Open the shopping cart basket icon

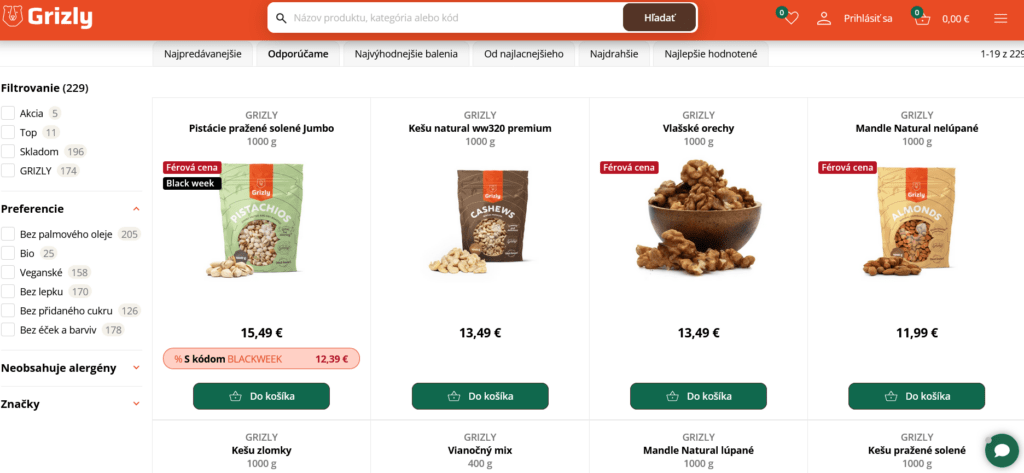point(922,18)
